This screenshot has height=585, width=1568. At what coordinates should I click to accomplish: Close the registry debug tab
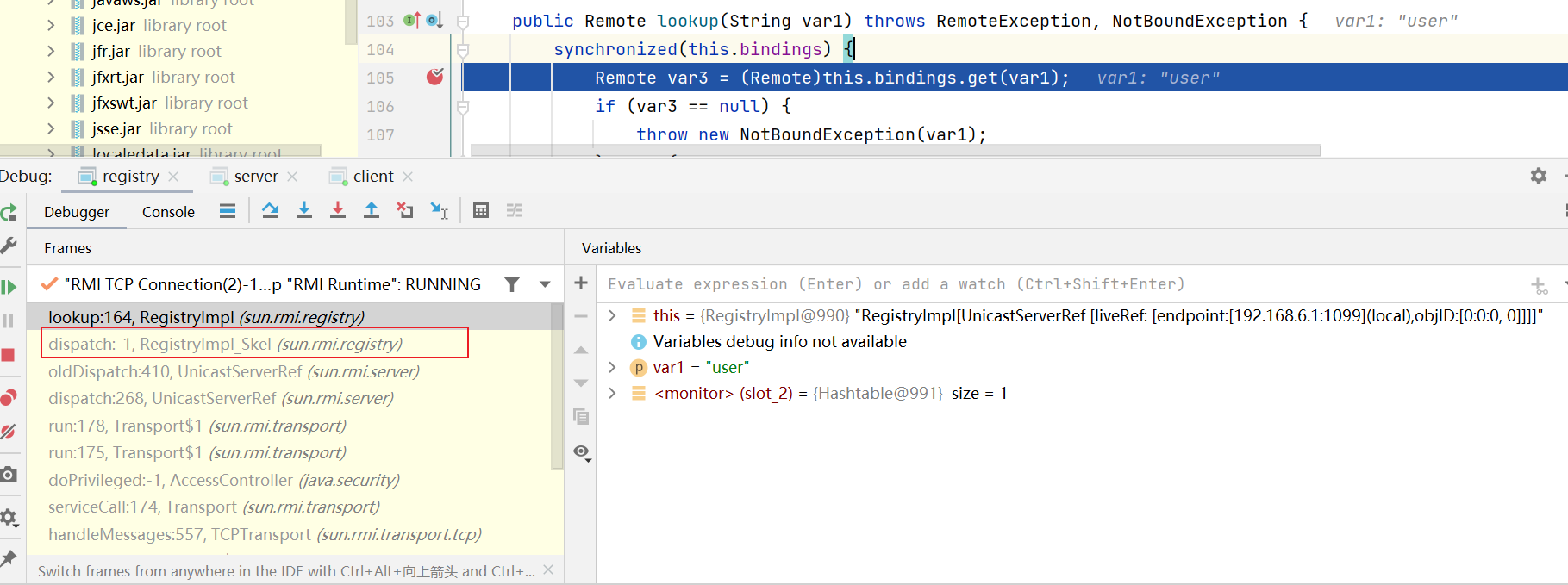(x=174, y=177)
